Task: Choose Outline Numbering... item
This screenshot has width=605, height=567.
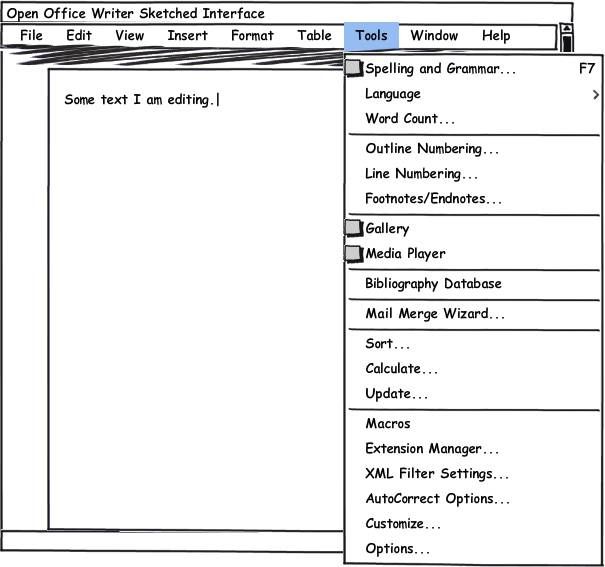Action: click(x=473, y=149)
